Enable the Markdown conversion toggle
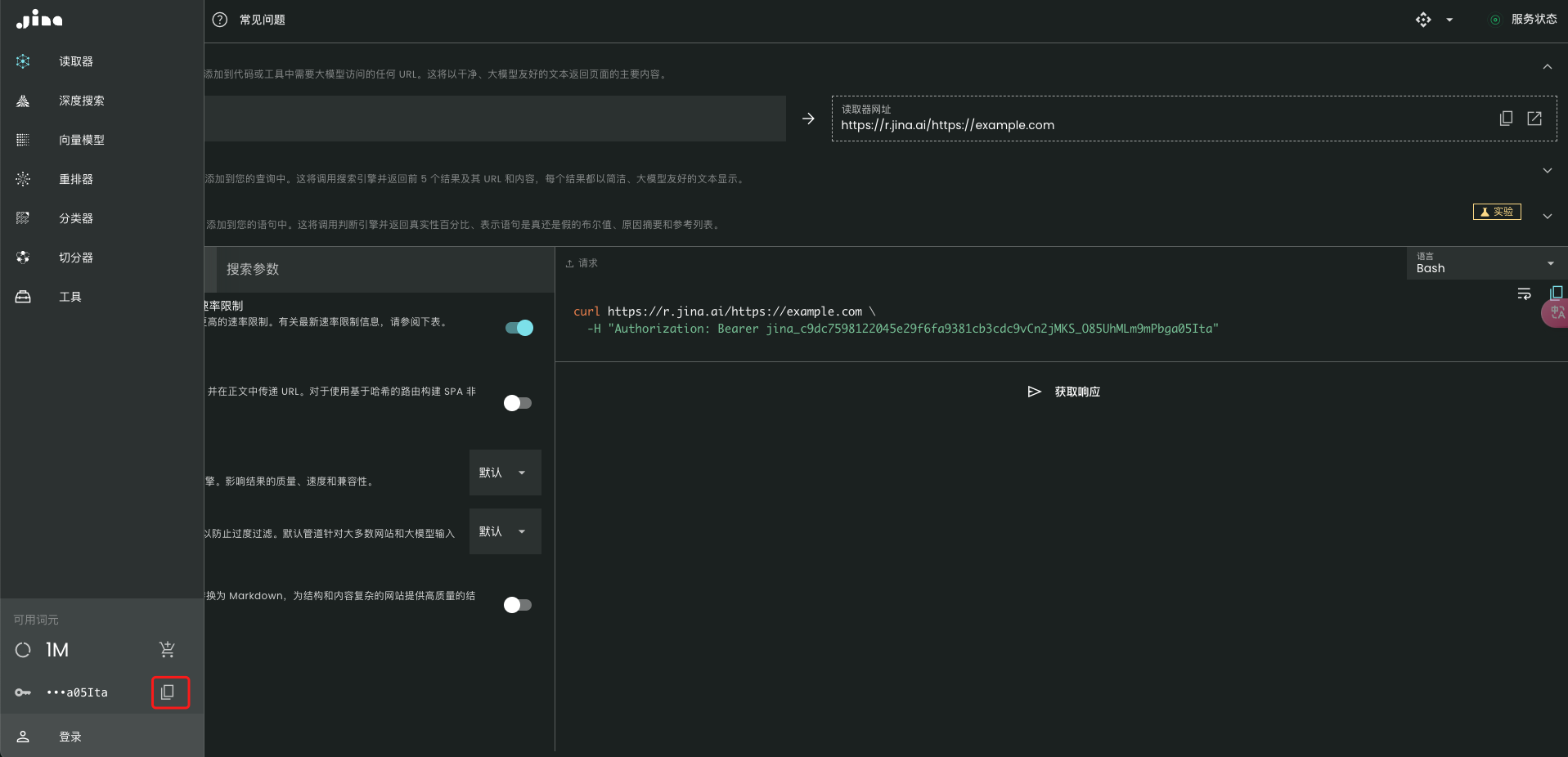 tap(517, 605)
